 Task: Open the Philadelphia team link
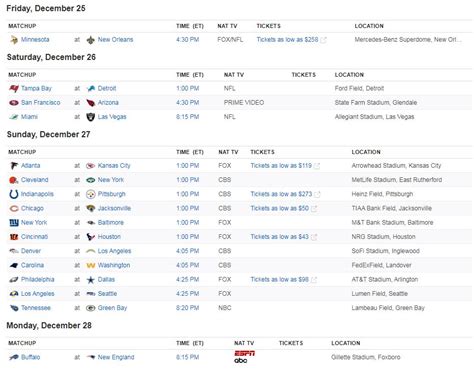37,280
